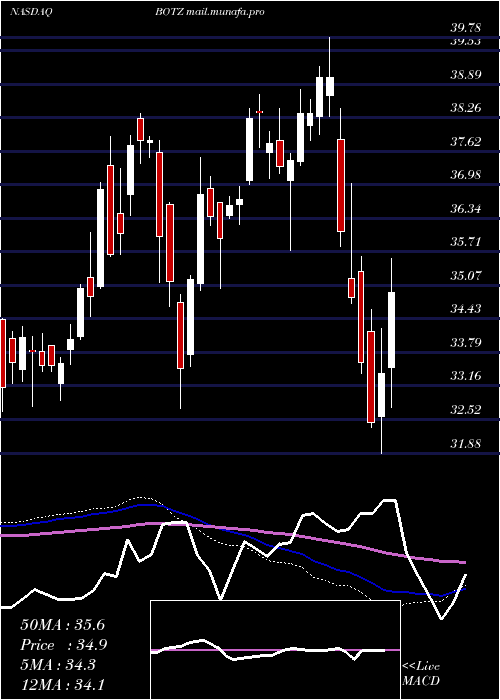The image size is (500, 700).
Task: Click the 12MA : 34.1 reading
Action: [x=62, y=684]
